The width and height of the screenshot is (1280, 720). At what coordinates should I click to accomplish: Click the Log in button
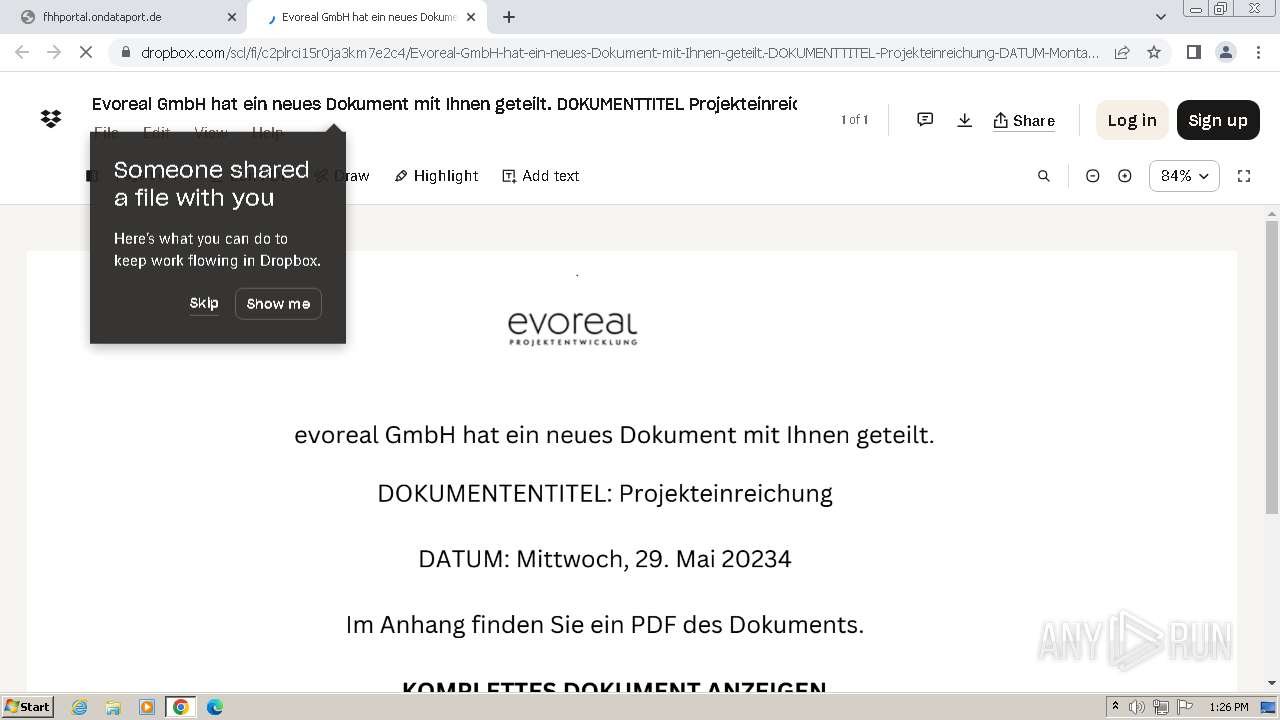(1132, 120)
